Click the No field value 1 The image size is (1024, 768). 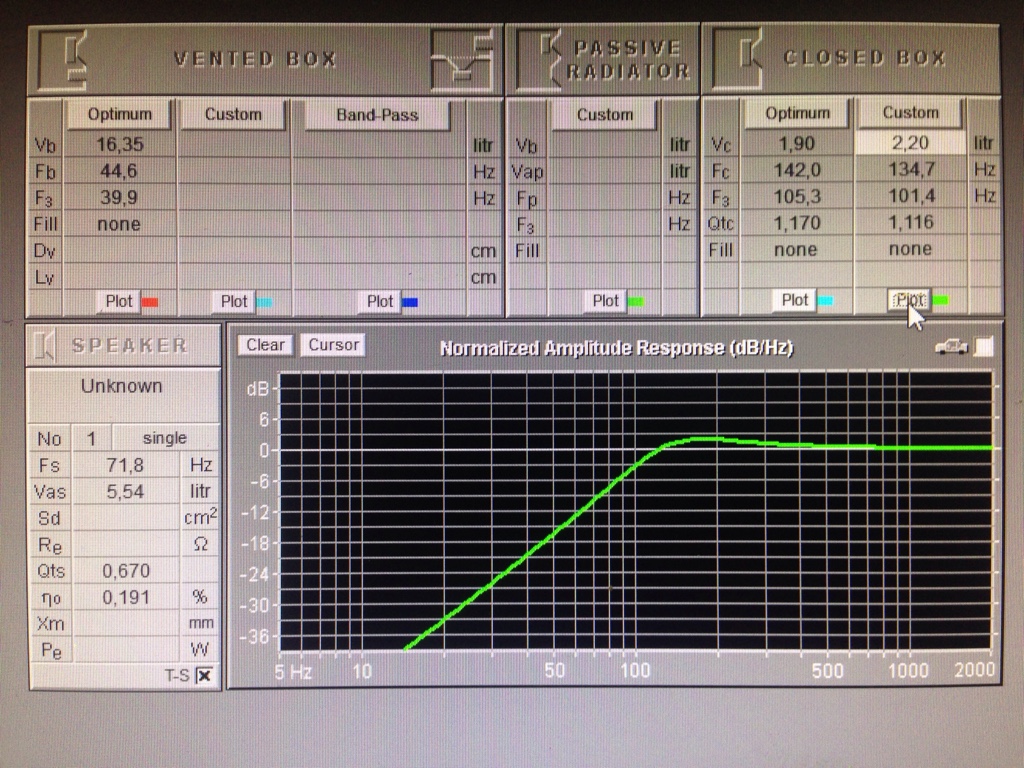pos(91,438)
